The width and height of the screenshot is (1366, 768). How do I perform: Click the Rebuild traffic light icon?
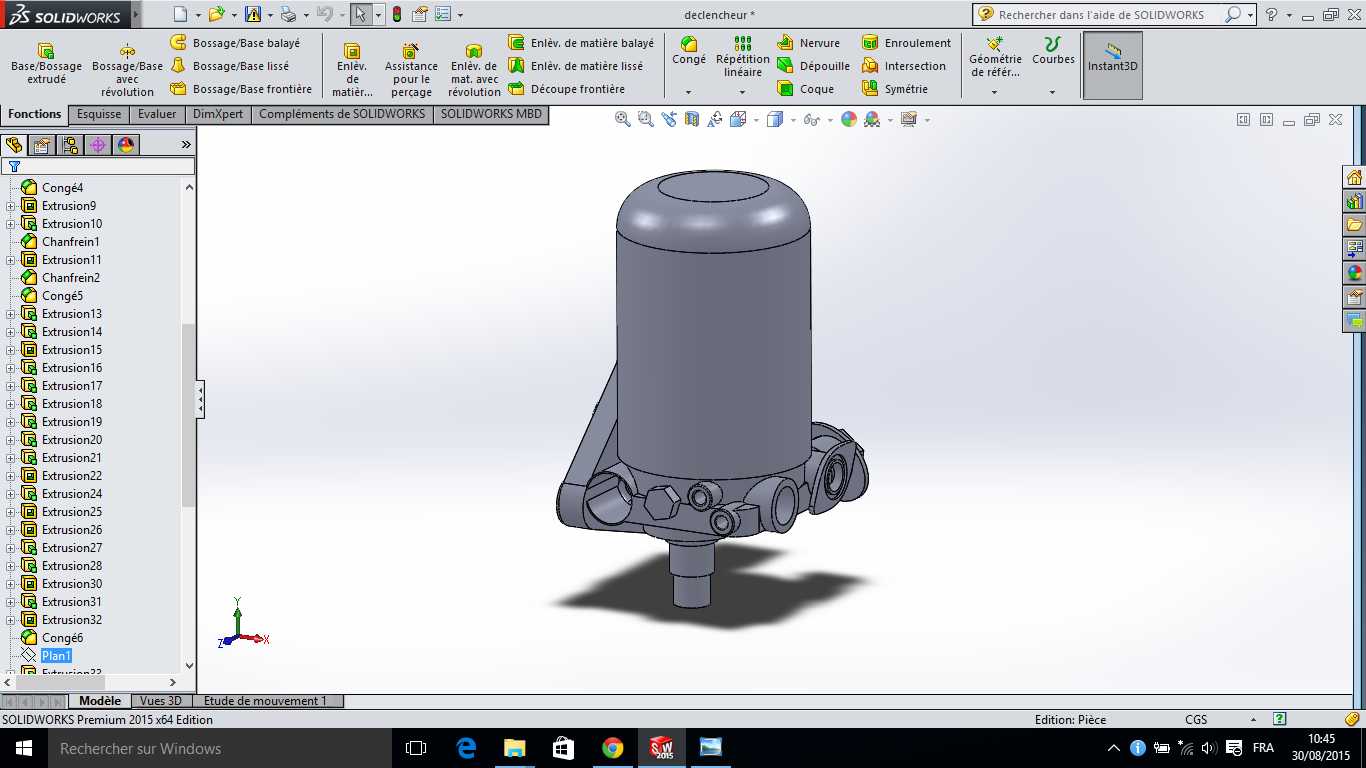tap(397, 14)
